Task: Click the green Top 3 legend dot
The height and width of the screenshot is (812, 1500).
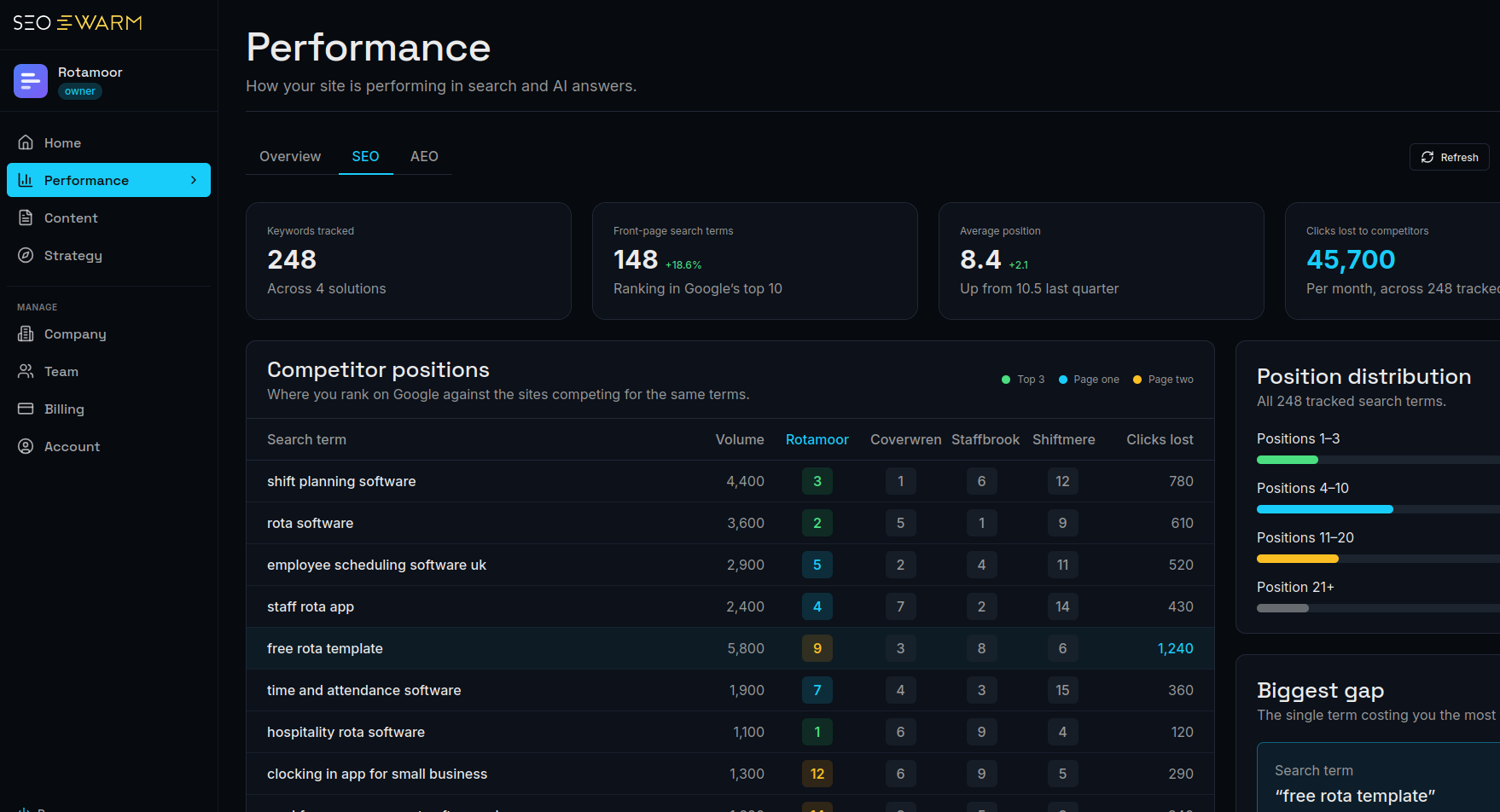Action: tap(1006, 380)
